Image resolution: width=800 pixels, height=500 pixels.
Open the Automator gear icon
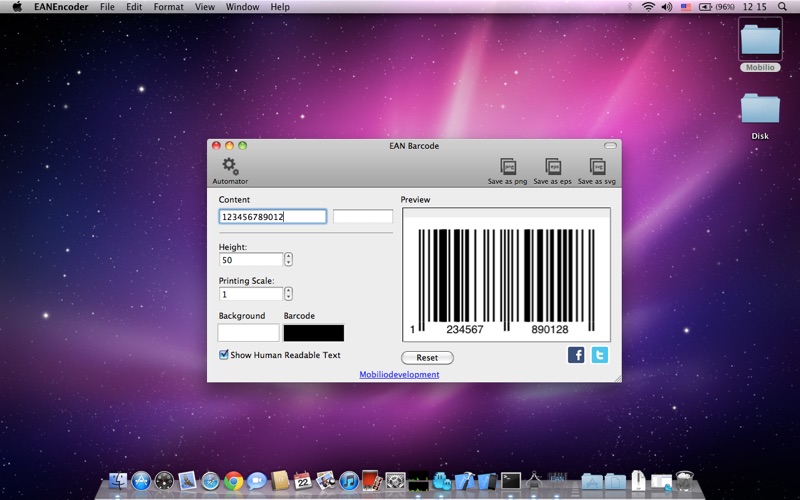[x=230, y=166]
